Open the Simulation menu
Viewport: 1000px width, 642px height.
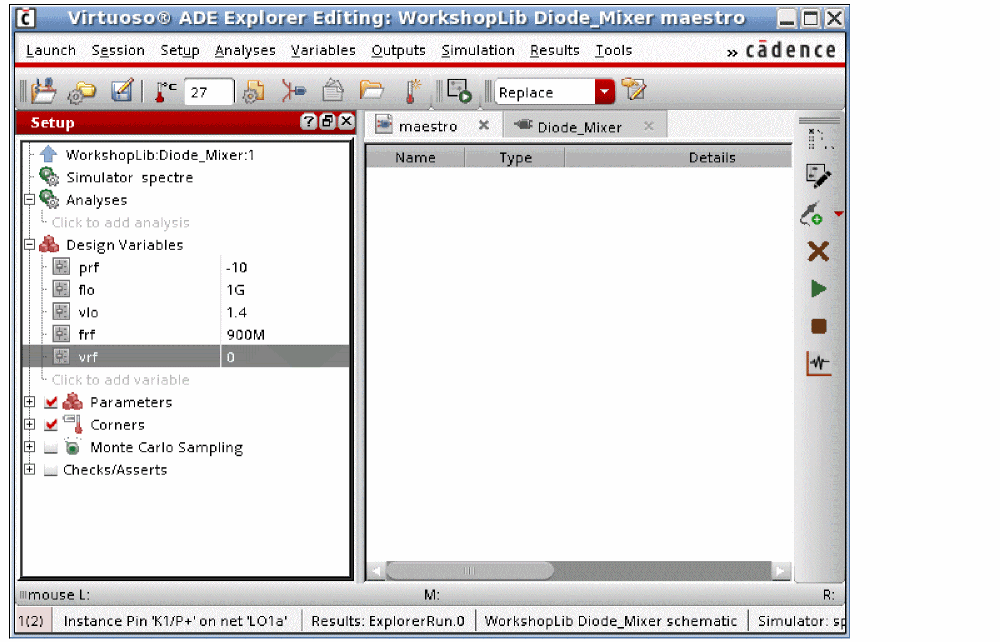pyautogui.click(x=478, y=50)
